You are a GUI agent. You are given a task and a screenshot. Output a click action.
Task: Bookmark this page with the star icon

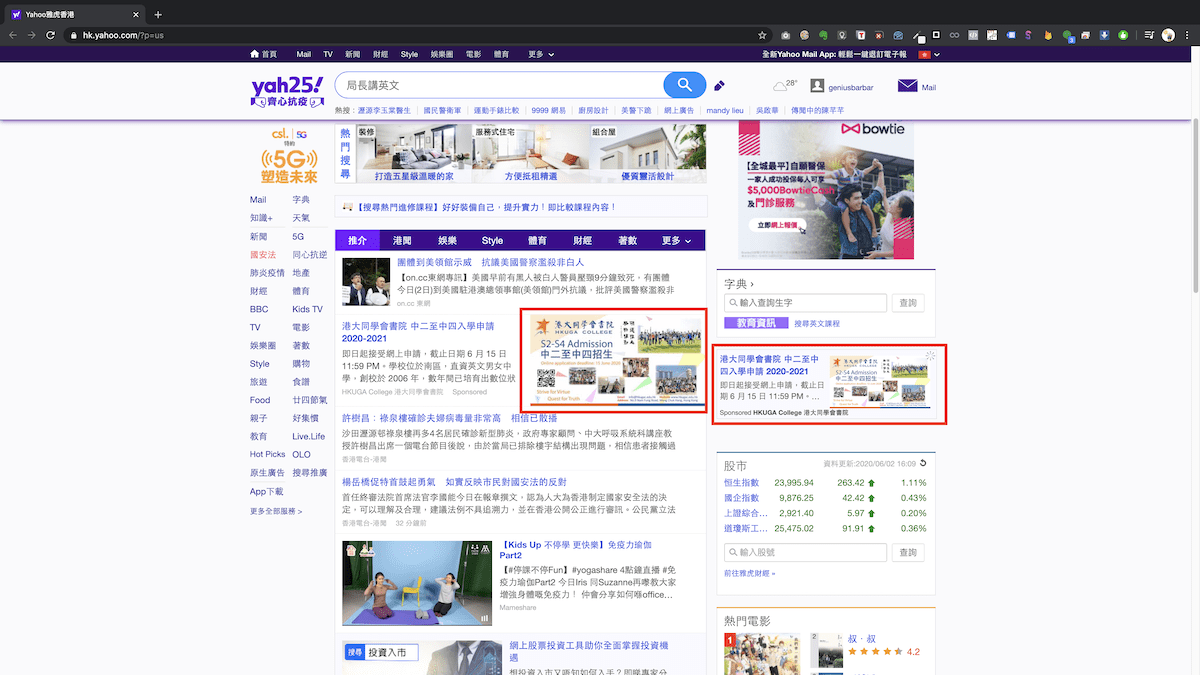762,35
